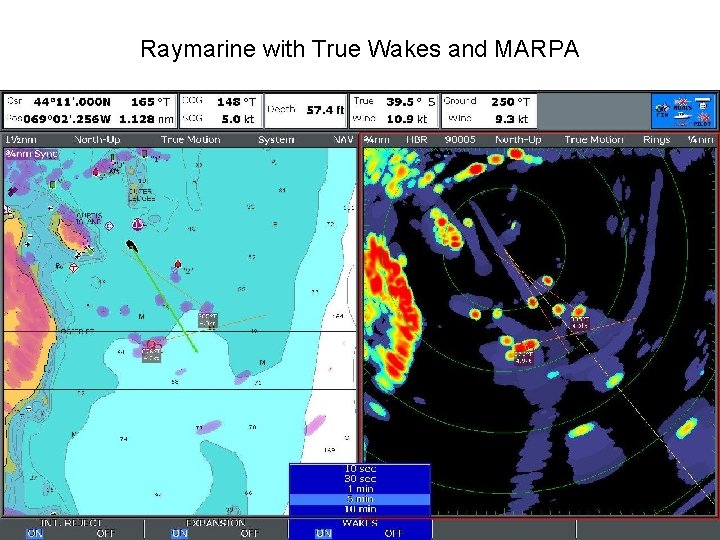The image size is (720, 540).
Task: Click the Ground Wind databar cell
Action: (x=489, y=111)
